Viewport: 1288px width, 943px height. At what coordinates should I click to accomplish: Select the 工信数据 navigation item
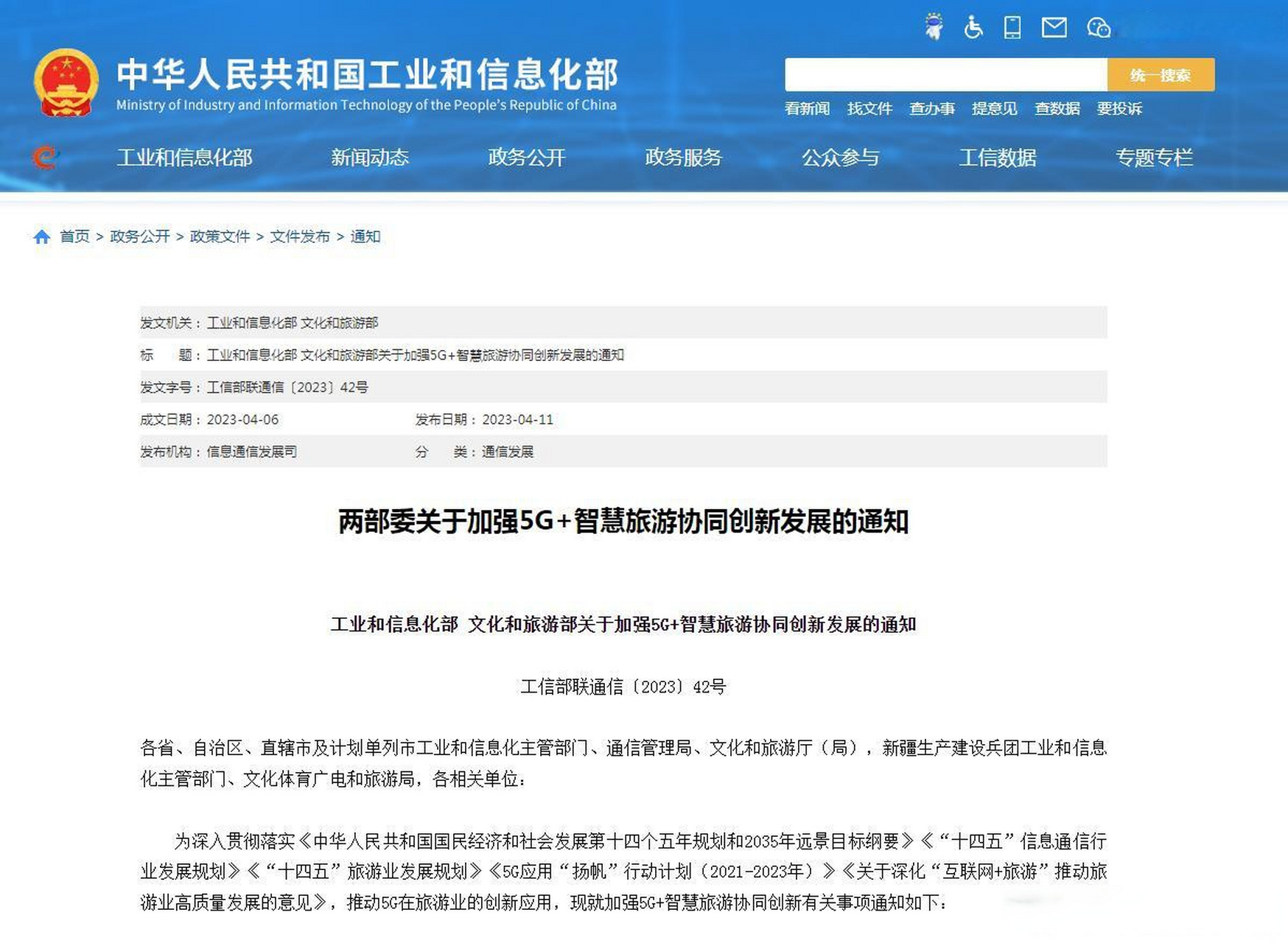point(998,158)
